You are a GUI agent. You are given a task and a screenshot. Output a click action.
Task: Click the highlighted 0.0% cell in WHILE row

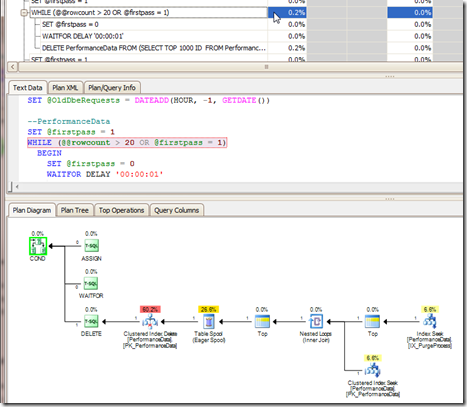click(x=410, y=13)
